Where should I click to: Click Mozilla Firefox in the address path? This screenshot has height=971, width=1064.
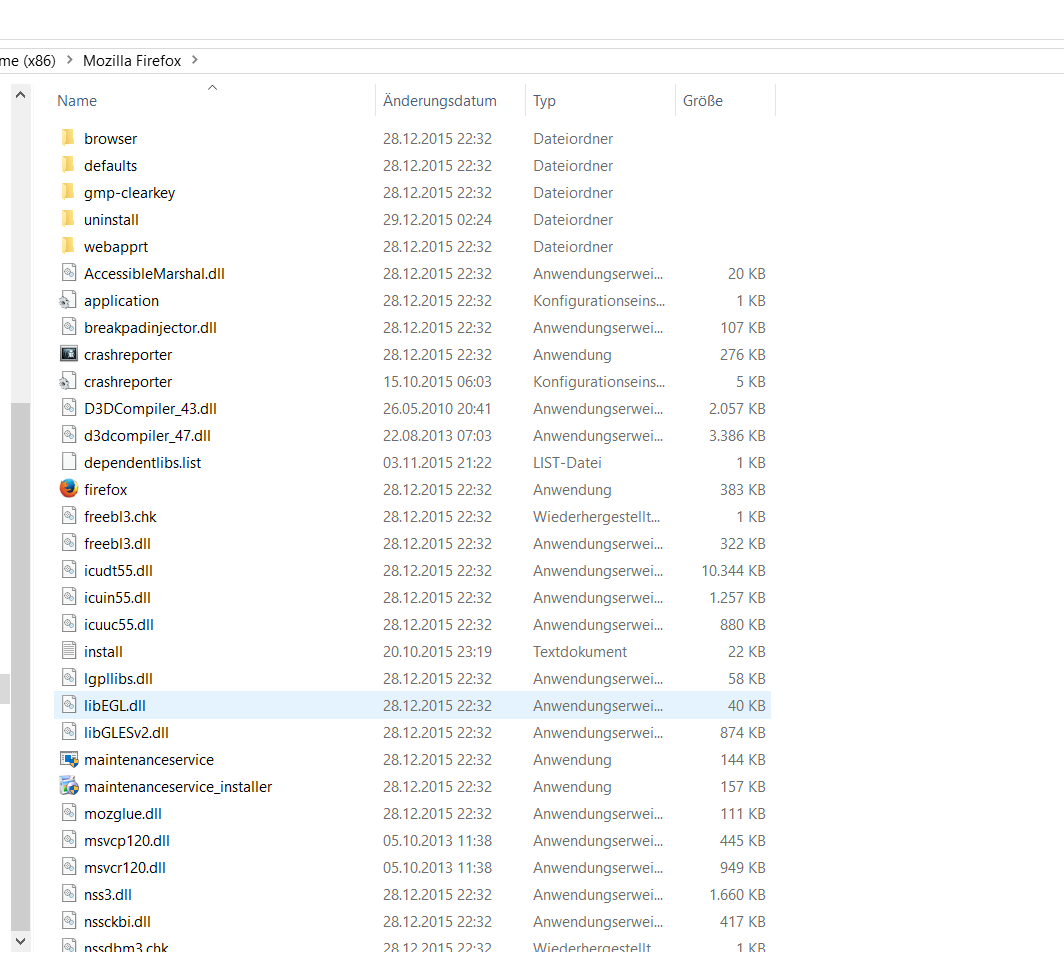click(132, 60)
